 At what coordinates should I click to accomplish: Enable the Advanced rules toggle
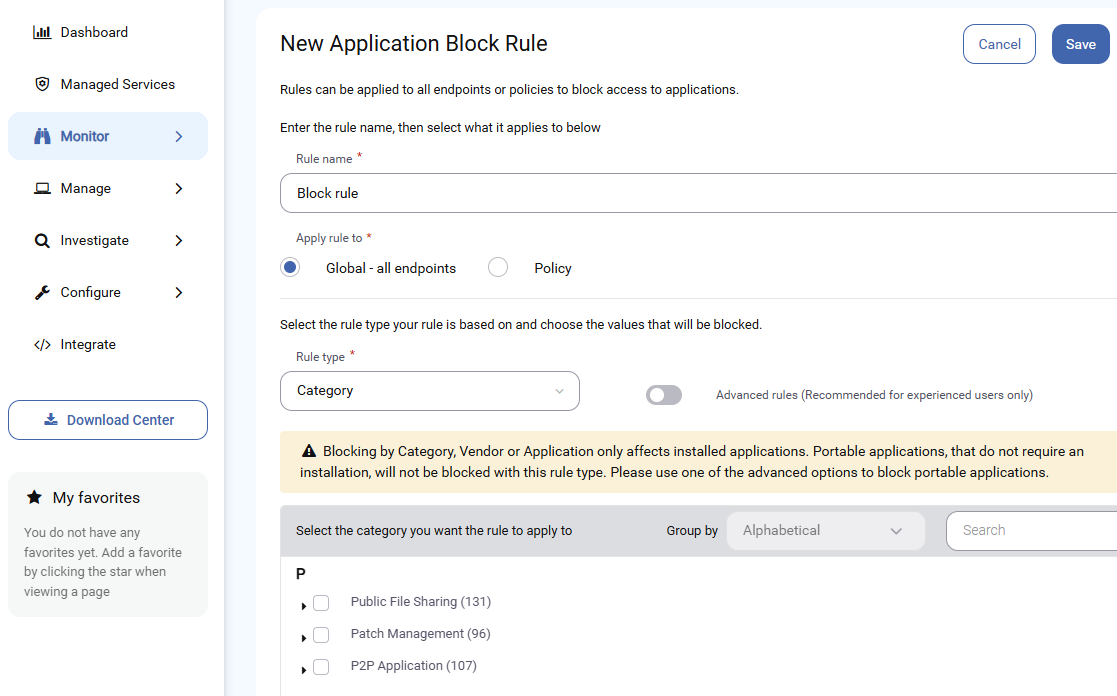pos(664,395)
